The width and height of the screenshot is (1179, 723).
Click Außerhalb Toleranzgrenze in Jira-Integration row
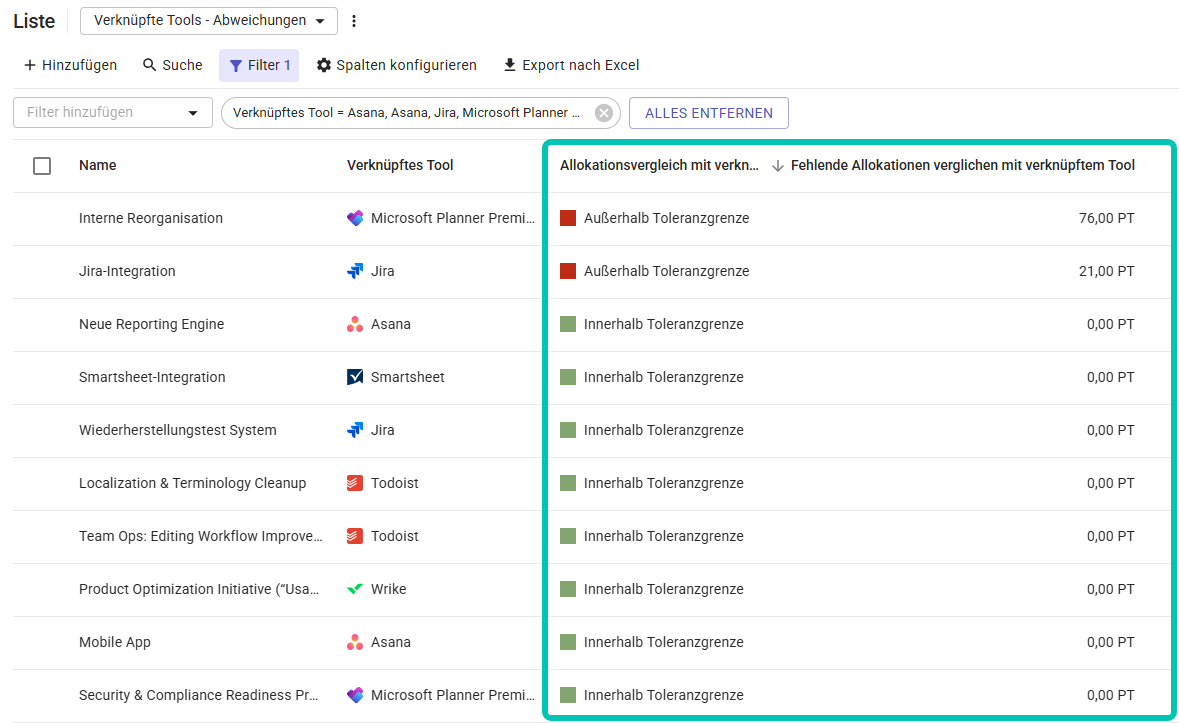pos(667,271)
